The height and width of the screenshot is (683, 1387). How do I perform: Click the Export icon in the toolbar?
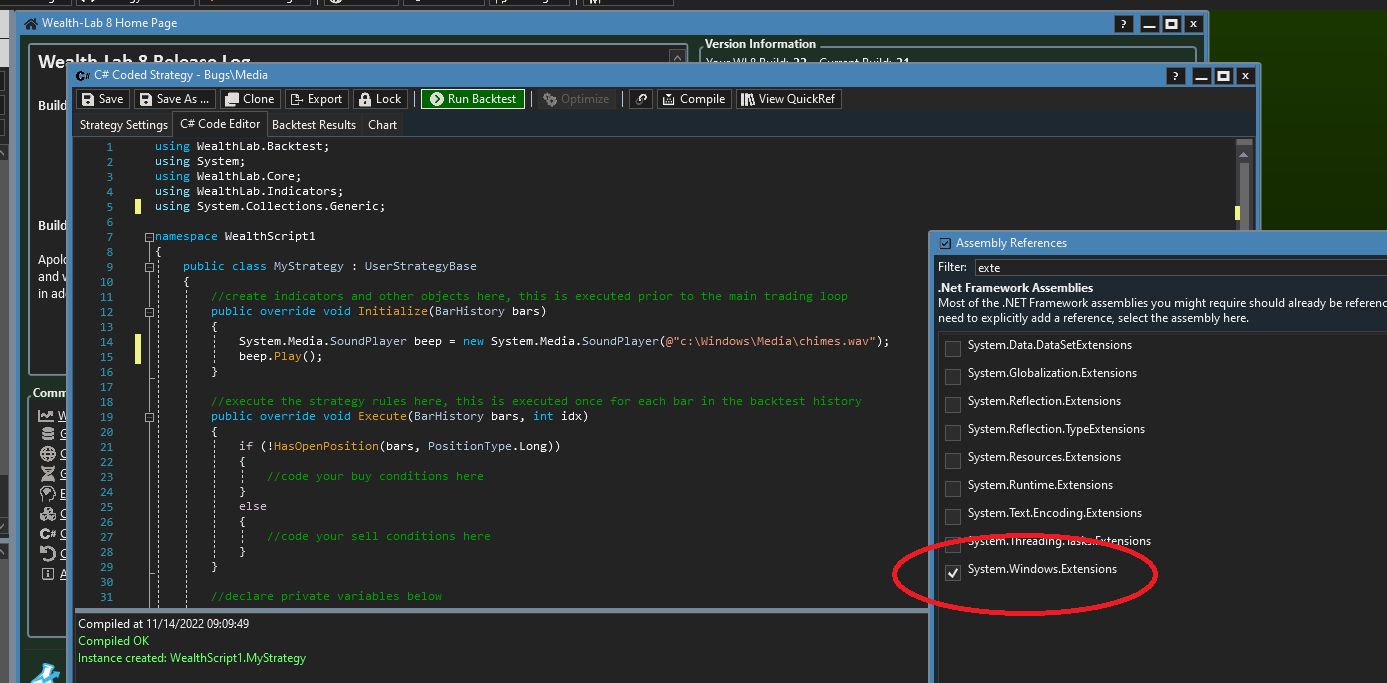tap(297, 99)
